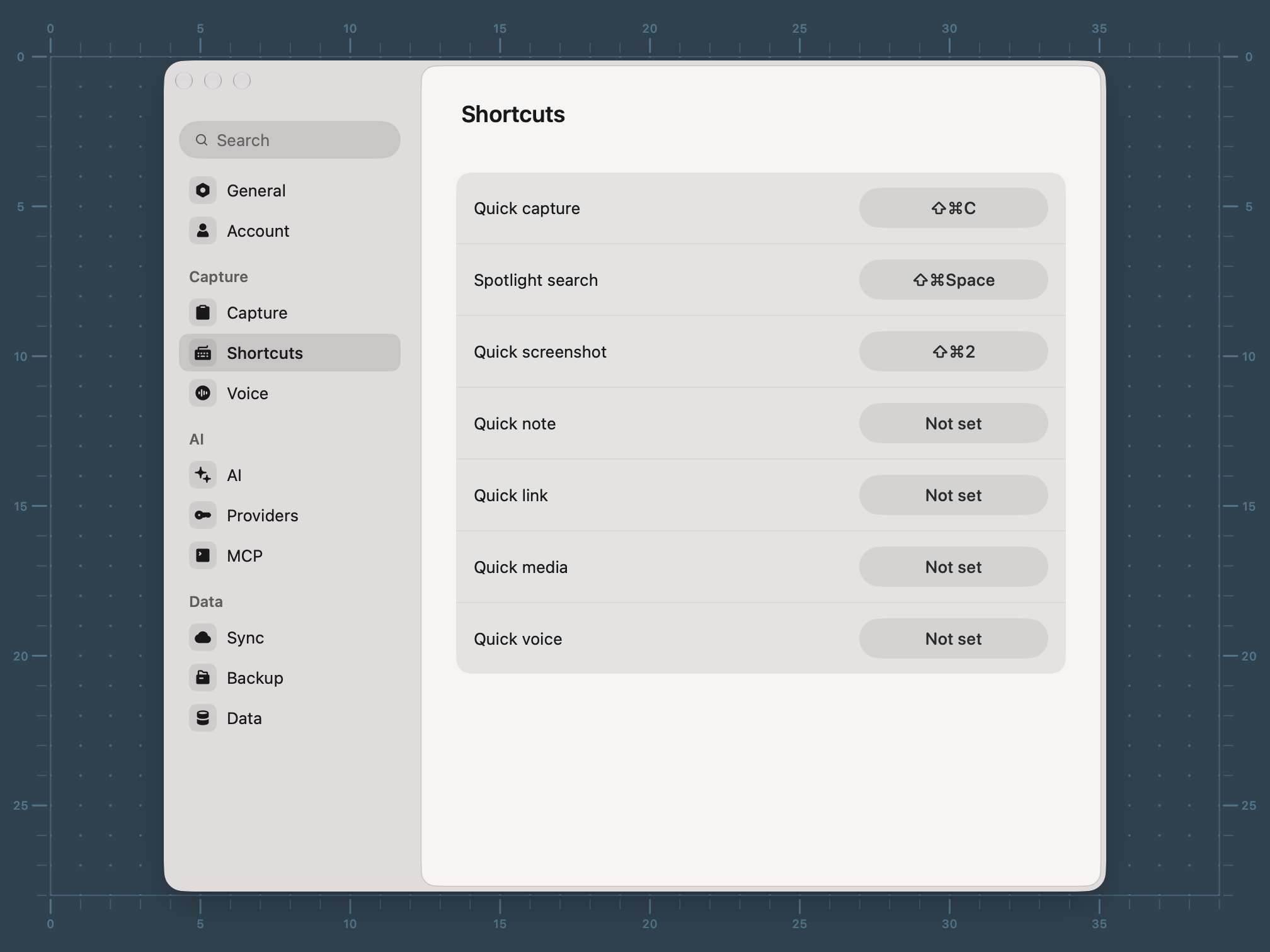Screen dimensions: 1270x952
Task: Open the General settings label
Action: 256,191
